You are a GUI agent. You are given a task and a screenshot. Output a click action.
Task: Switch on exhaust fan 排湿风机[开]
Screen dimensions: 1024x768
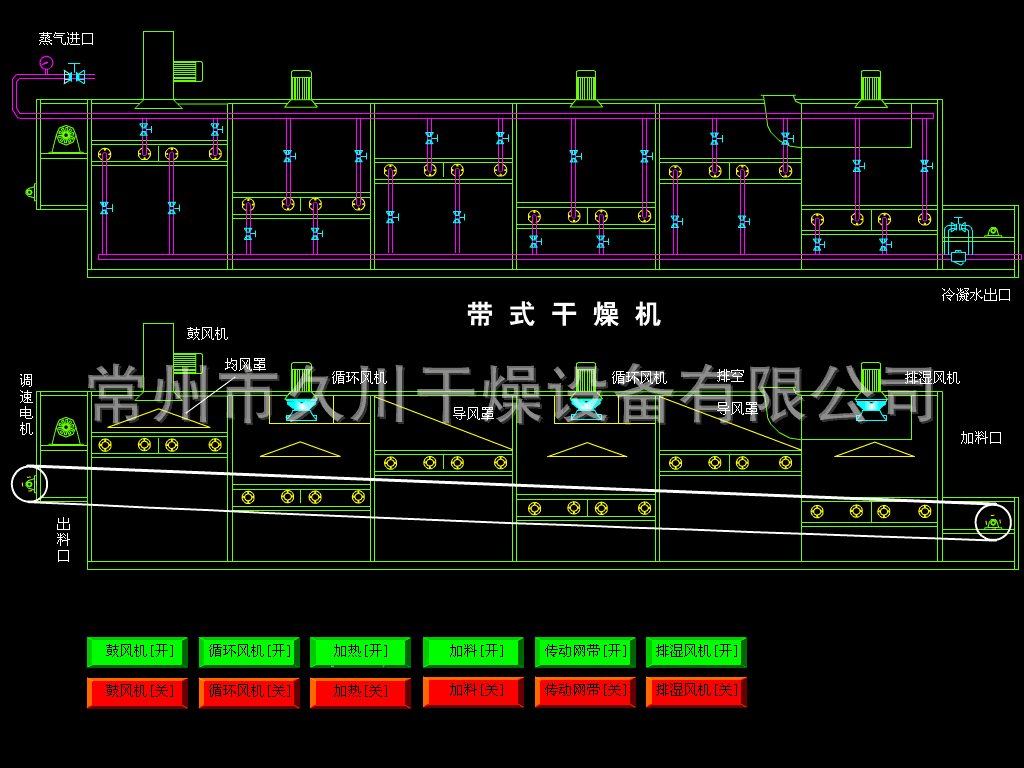tap(696, 652)
